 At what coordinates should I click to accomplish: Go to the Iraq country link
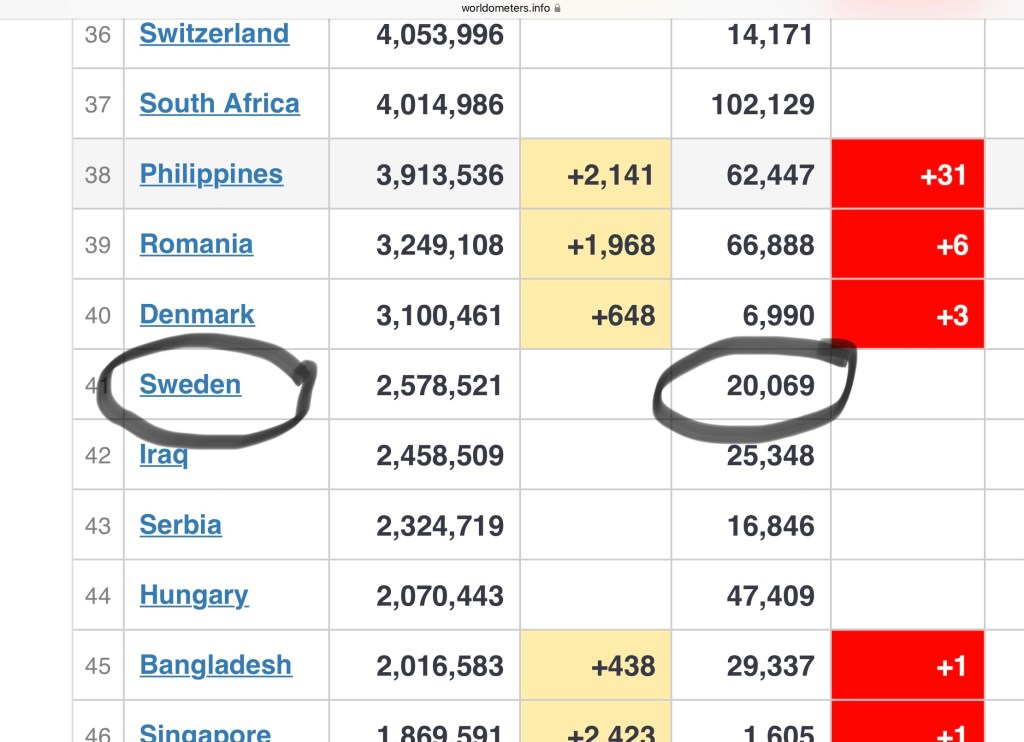point(164,456)
